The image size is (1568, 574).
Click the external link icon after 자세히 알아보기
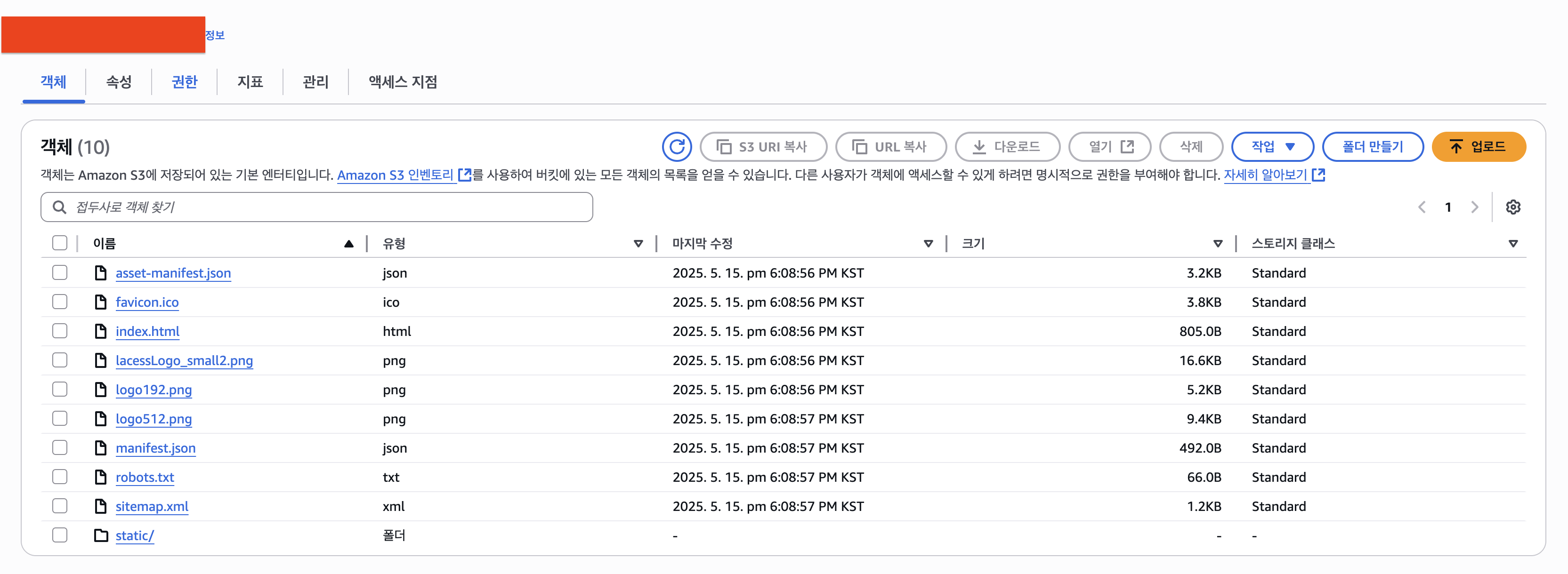1318,175
